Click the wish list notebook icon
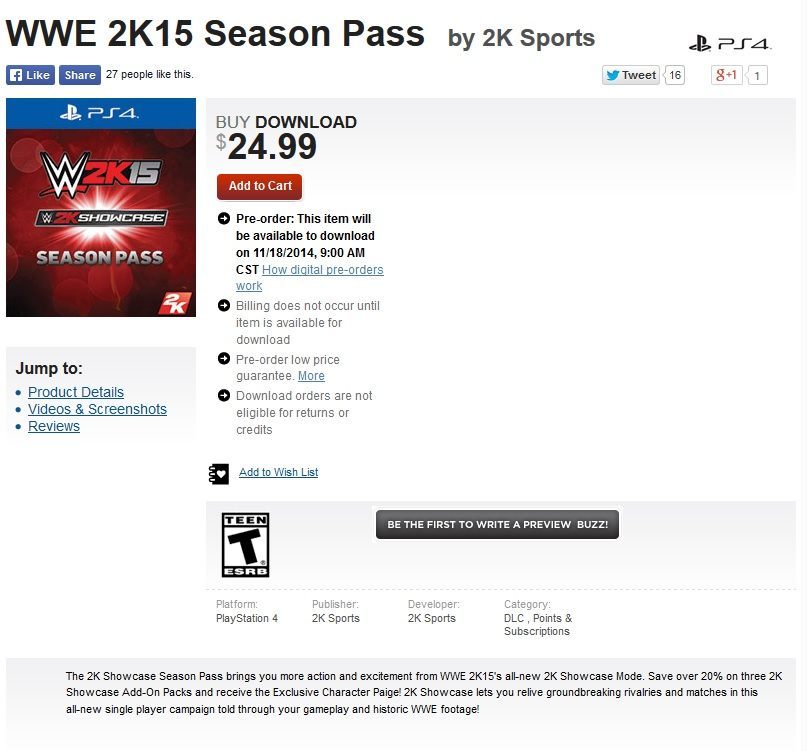The height and width of the screenshot is (751, 807). tap(219, 473)
